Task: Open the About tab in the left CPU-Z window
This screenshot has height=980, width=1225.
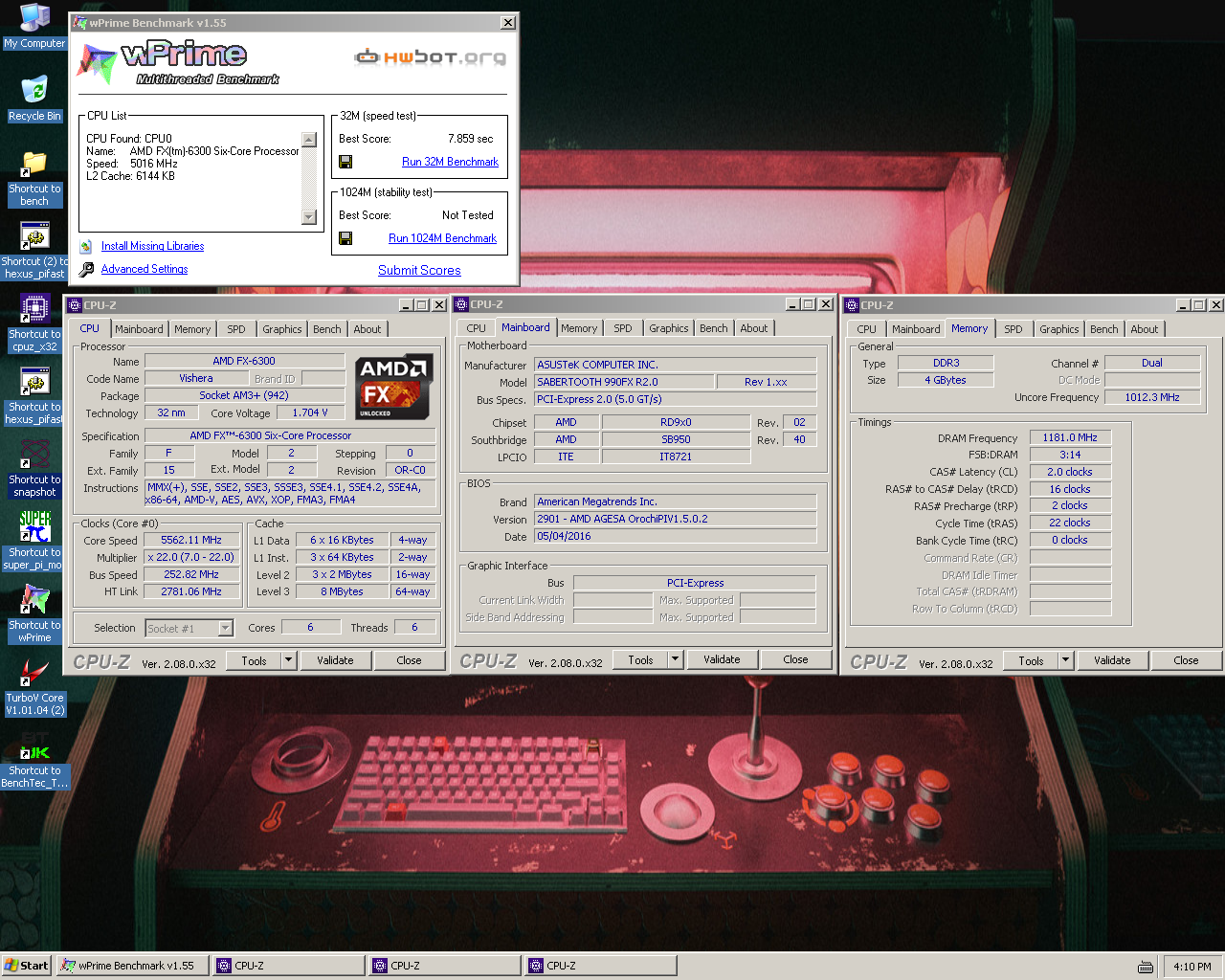Action: click(x=367, y=329)
